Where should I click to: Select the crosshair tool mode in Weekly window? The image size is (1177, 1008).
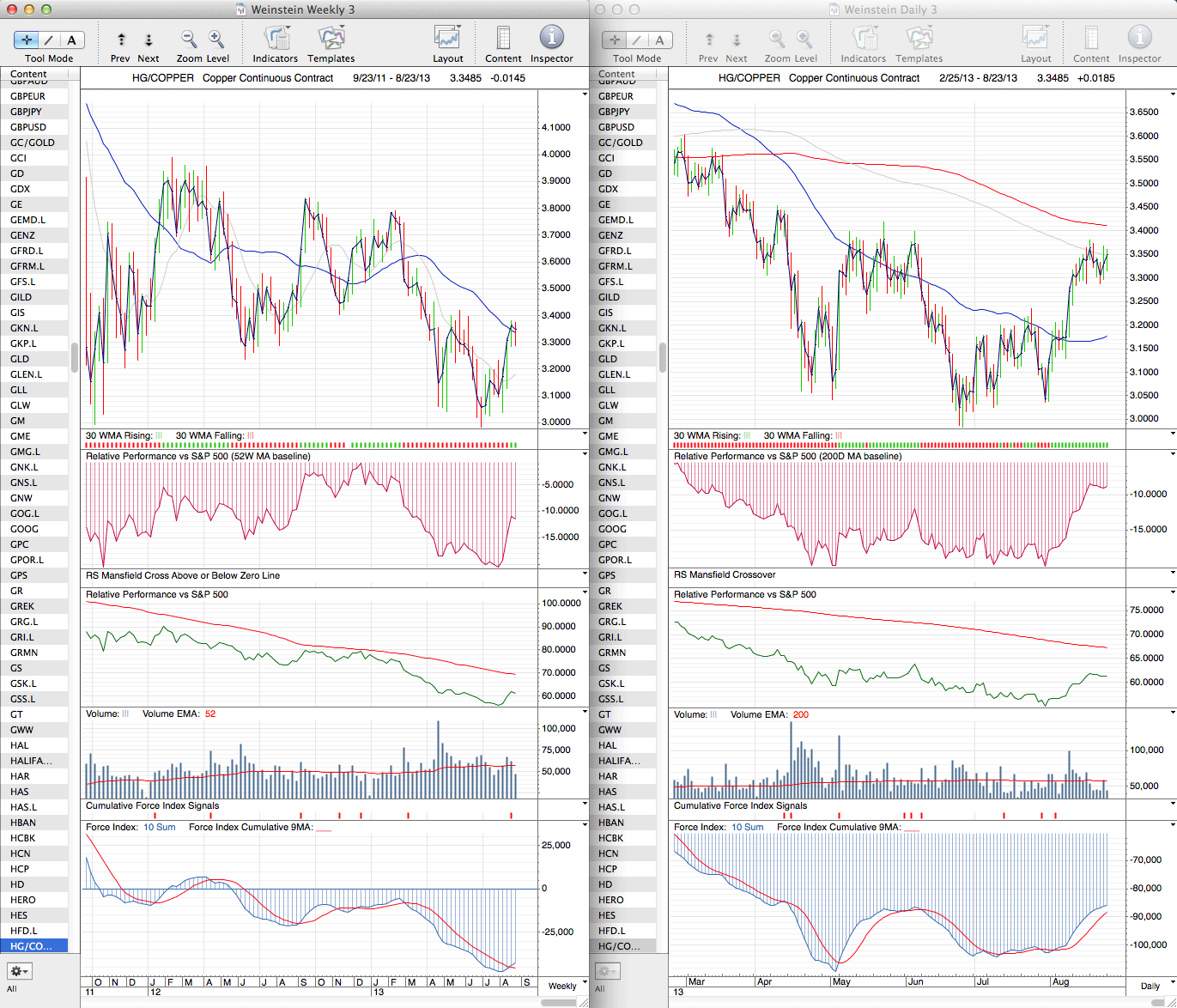[27, 40]
